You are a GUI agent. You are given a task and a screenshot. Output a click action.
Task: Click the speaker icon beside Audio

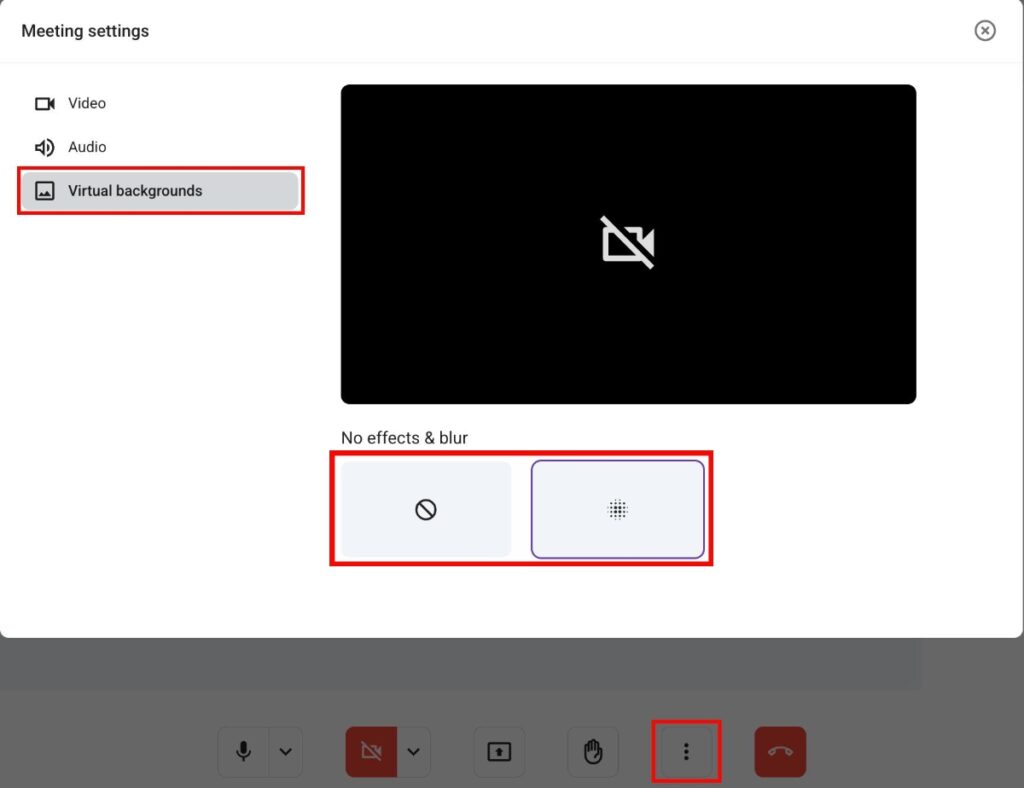(44, 148)
